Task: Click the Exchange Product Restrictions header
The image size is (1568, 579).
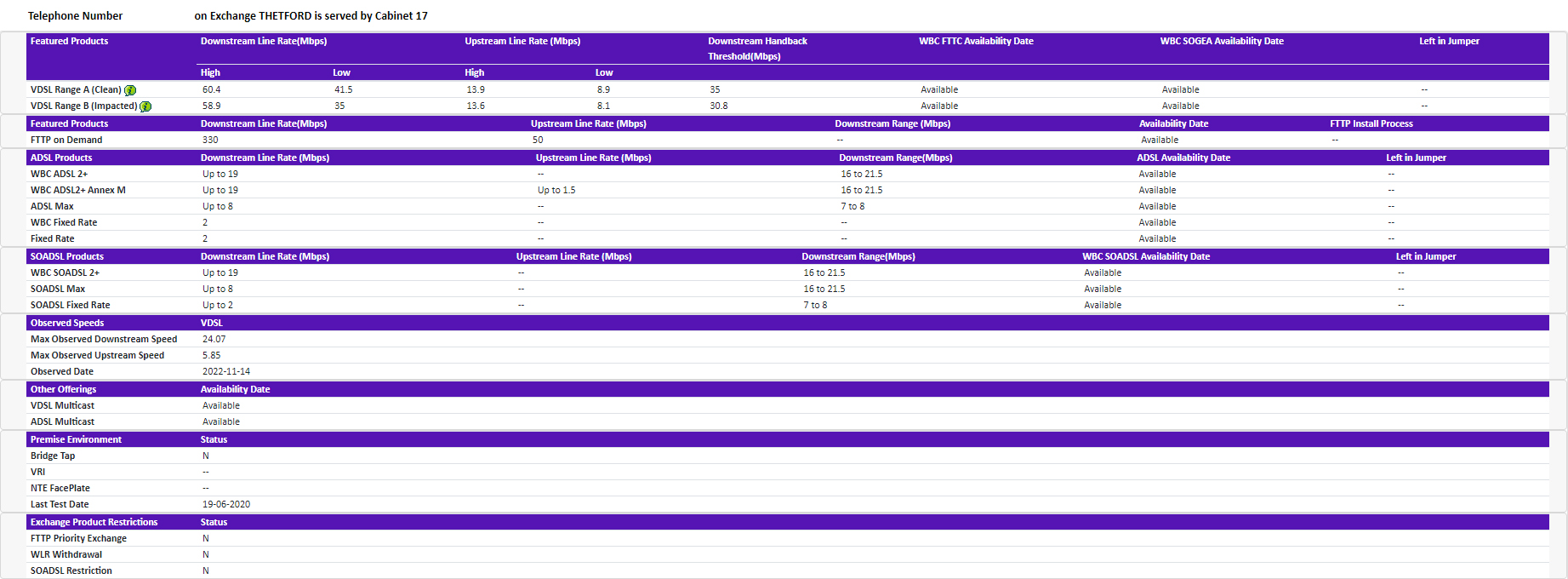Action: coord(94,522)
